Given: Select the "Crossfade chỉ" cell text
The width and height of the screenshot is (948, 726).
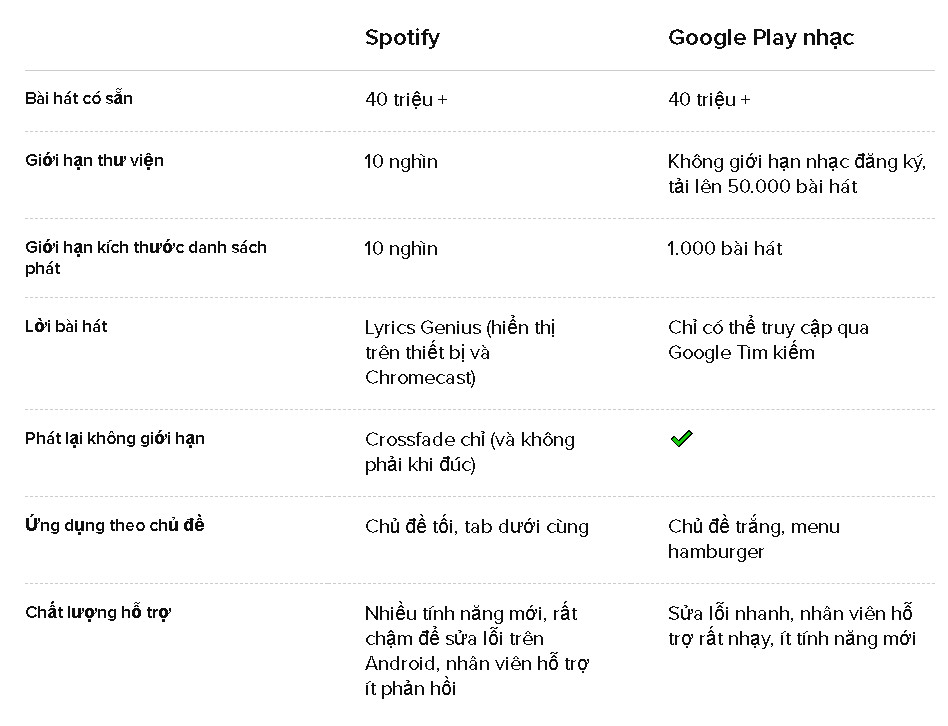Looking at the screenshot, I should coord(469,452).
